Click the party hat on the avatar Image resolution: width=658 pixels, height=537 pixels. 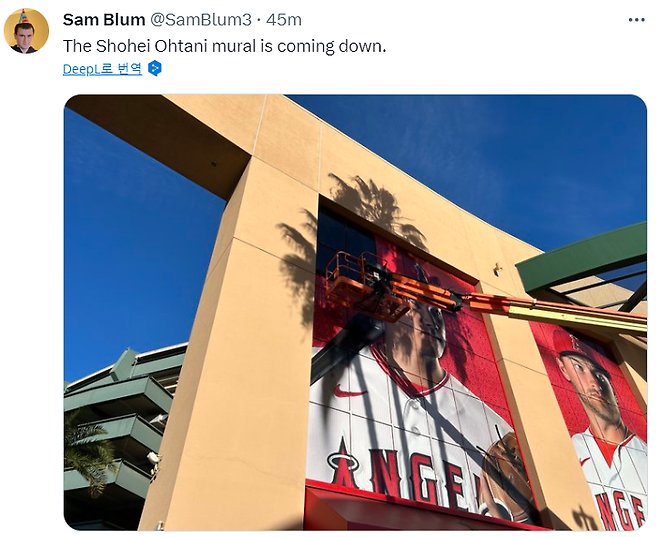[x=23, y=16]
